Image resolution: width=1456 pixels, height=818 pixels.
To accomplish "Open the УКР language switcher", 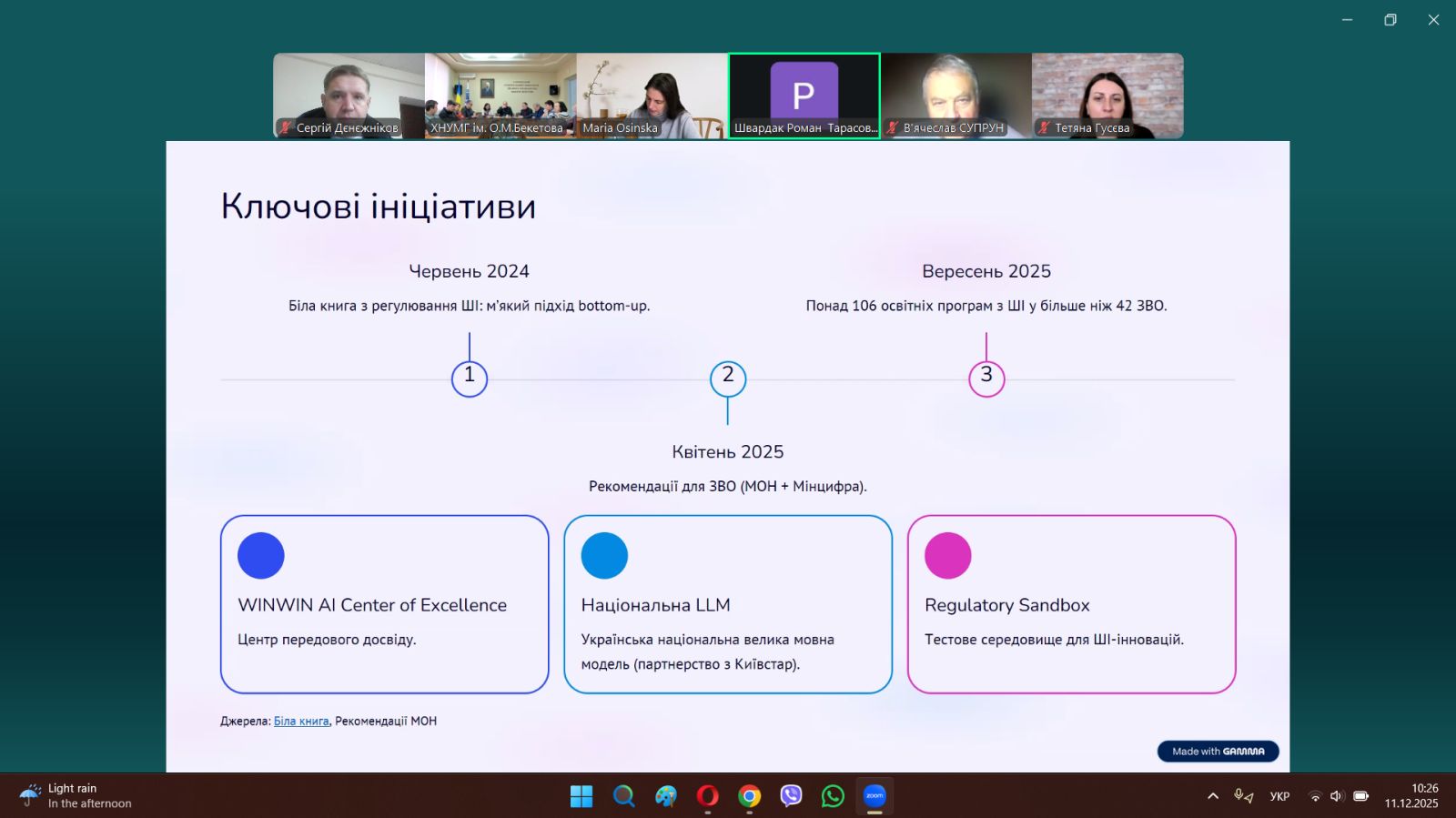I will pos(1279,796).
